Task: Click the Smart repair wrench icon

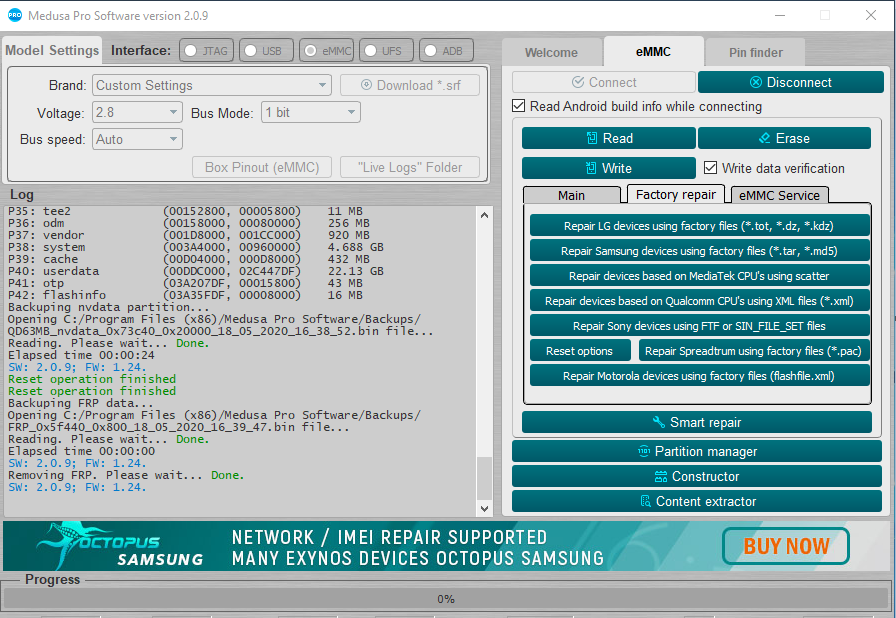Action: pos(658,422)
